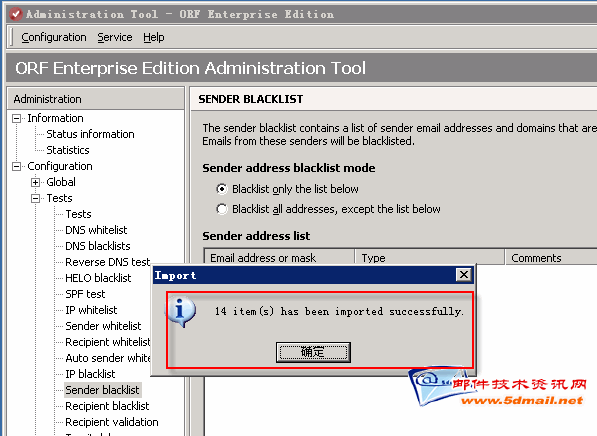Image resolution: width=597 pixels, height=436 pixels.
Task: Open IP blacklist settings
Action: 90,374
